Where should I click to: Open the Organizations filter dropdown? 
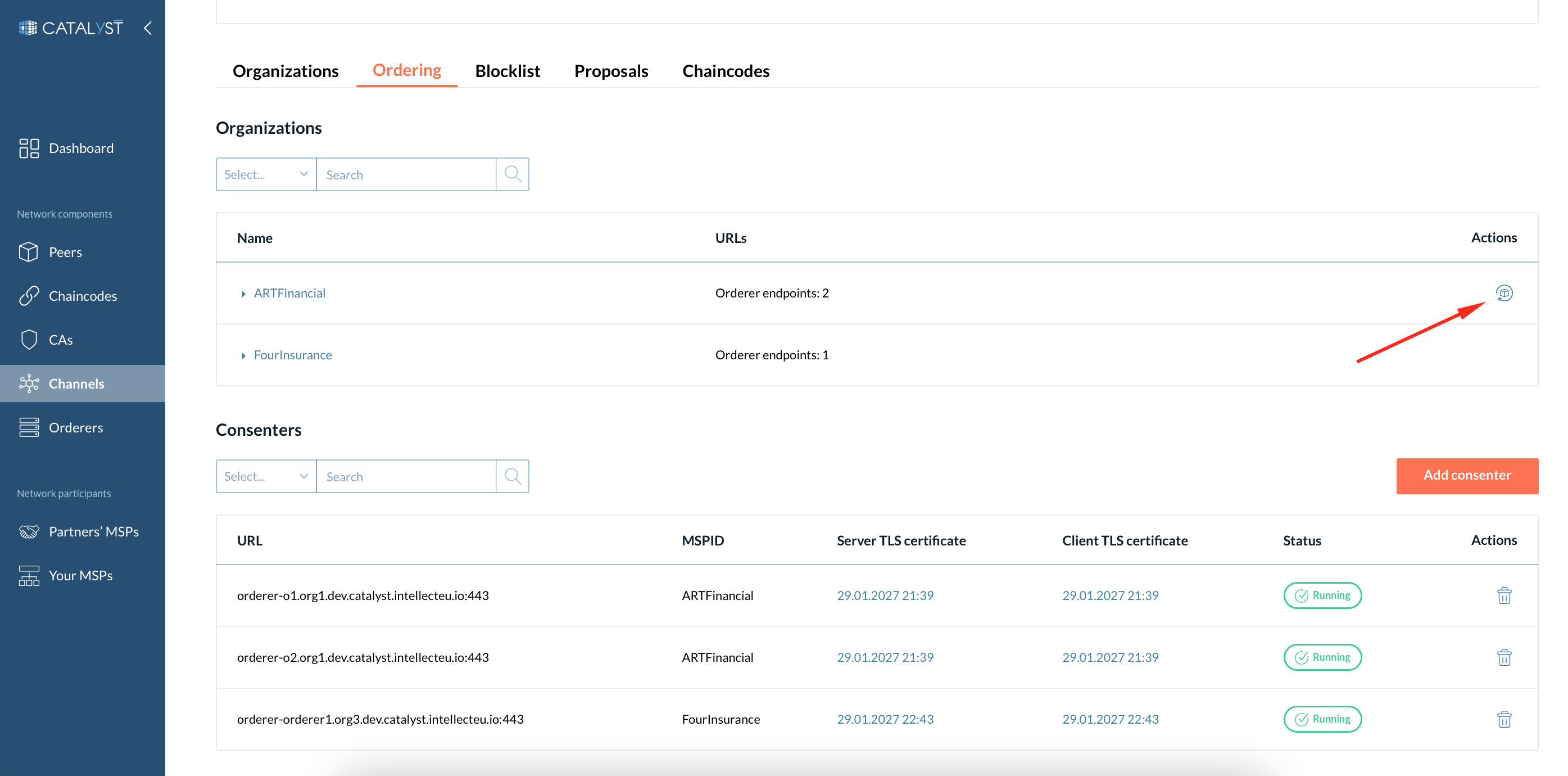coord(266,174)
